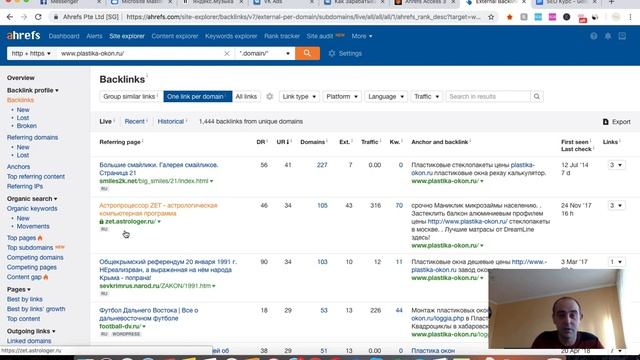Open the *.domain/* mode dropdown
Image resolution: width=640 pixels, height=360 pixels.
point(264,53)
